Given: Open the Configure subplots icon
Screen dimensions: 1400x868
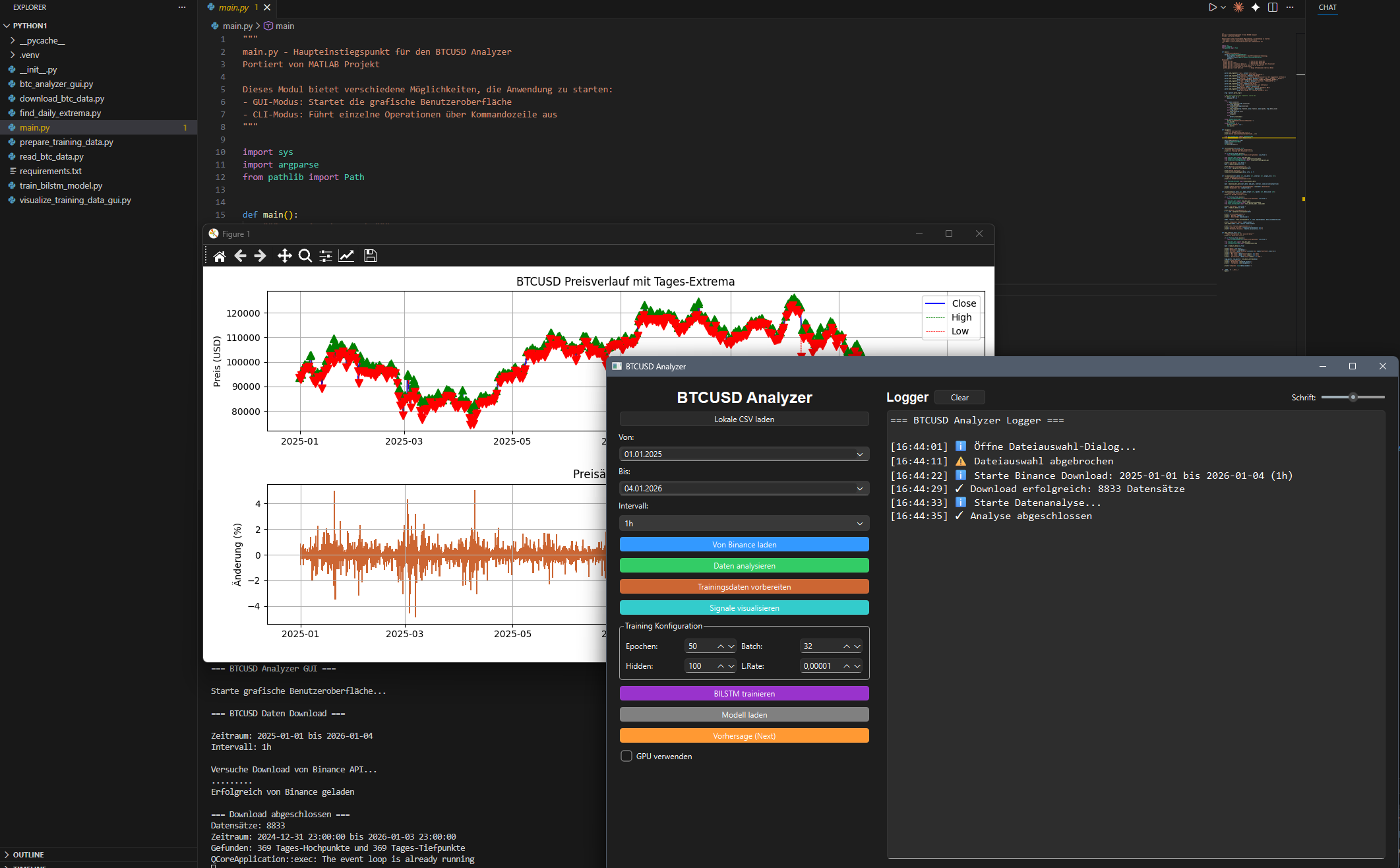Looking at the screenshot, I should point(326,256).
